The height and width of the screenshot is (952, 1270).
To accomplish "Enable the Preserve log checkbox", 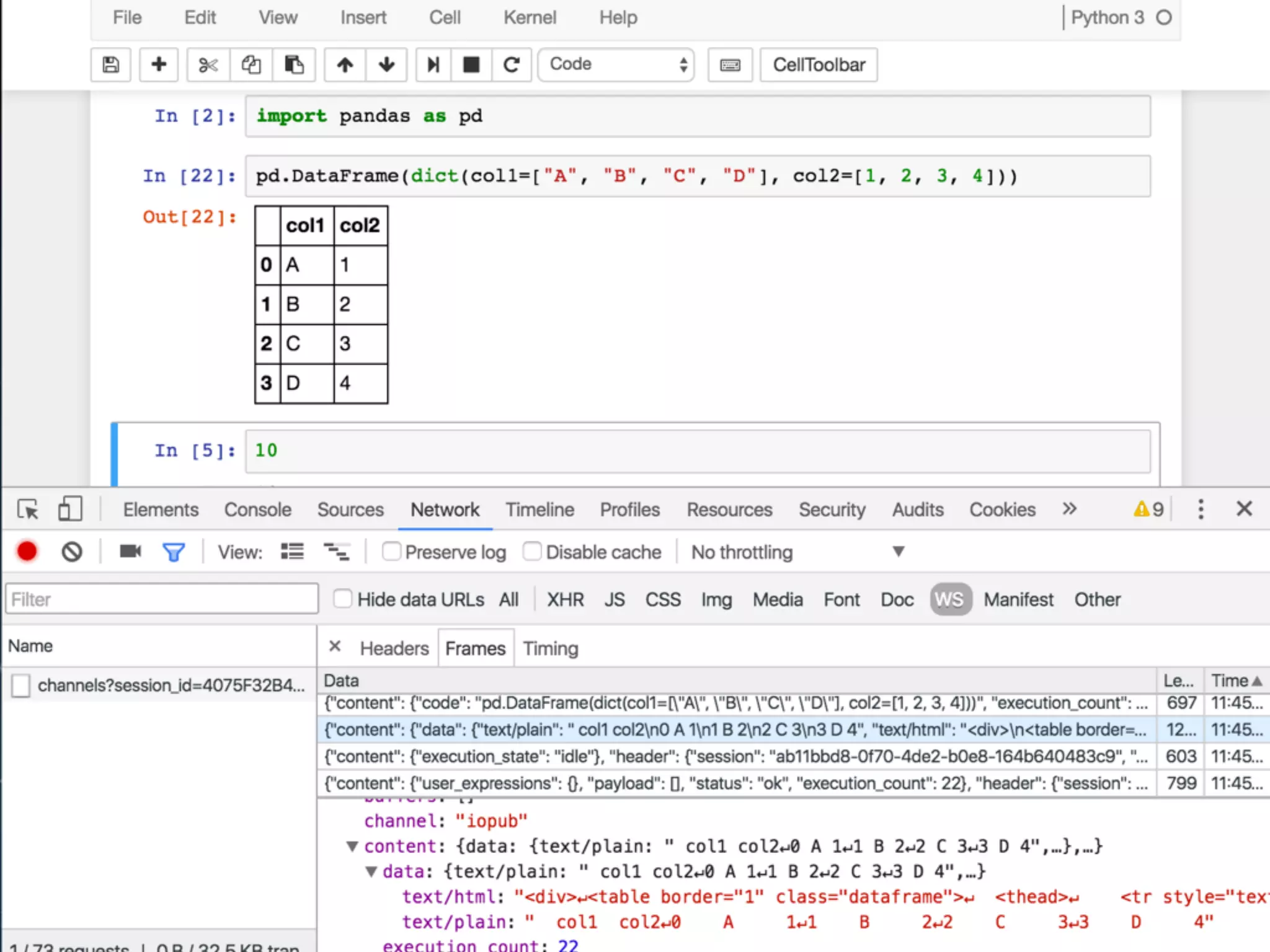I will coord(391,551).
